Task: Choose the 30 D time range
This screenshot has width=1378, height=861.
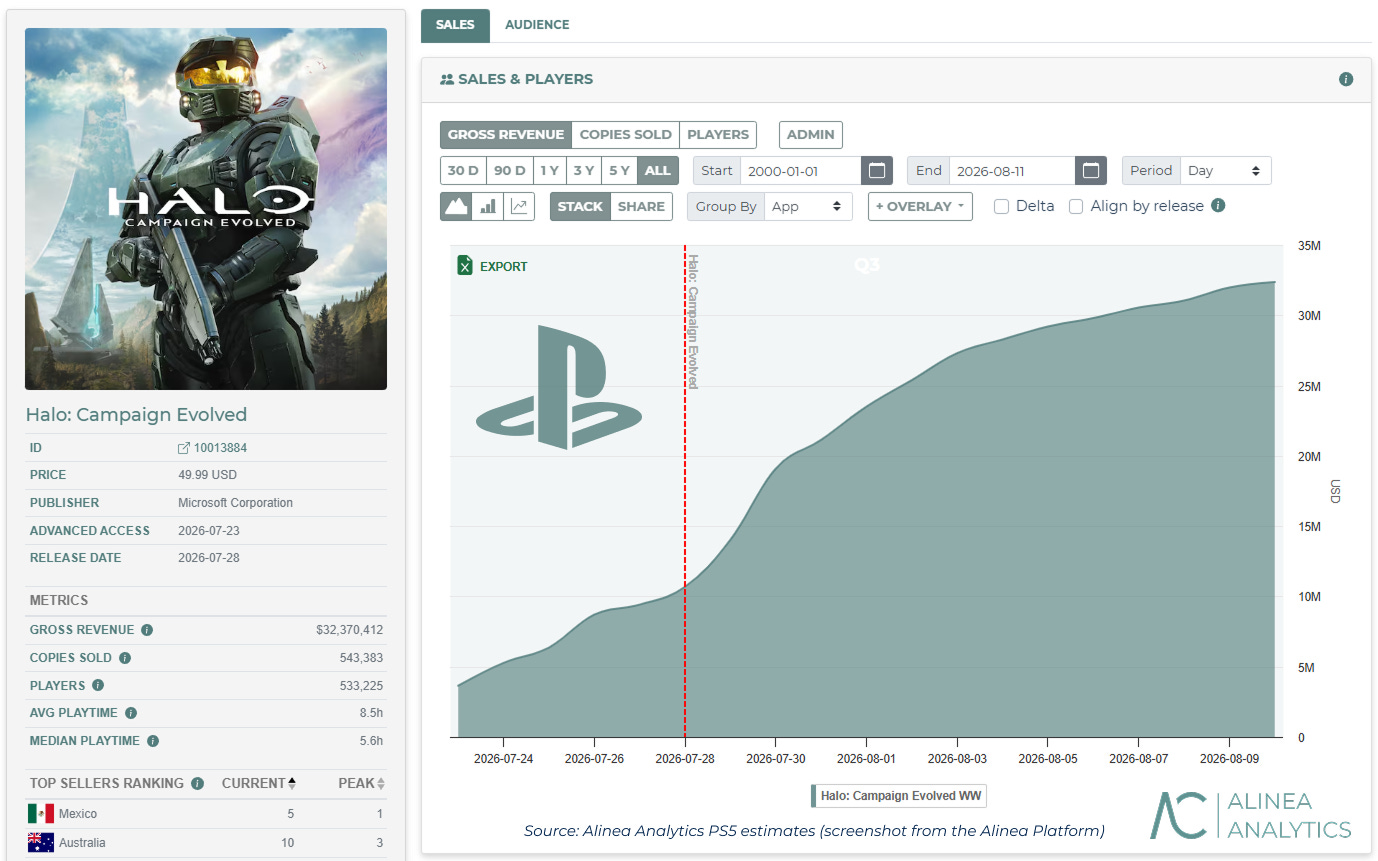Action: pyautogui.click(x=463, y=171)
